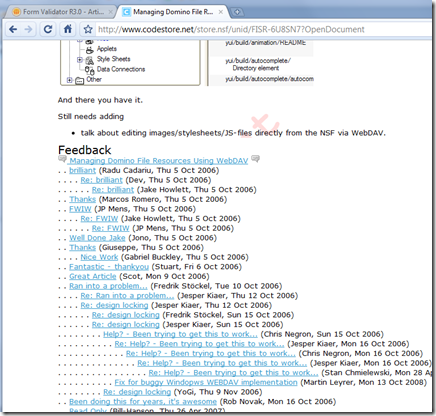Click the Style Sheets icon in the tree

pos(89,60)
